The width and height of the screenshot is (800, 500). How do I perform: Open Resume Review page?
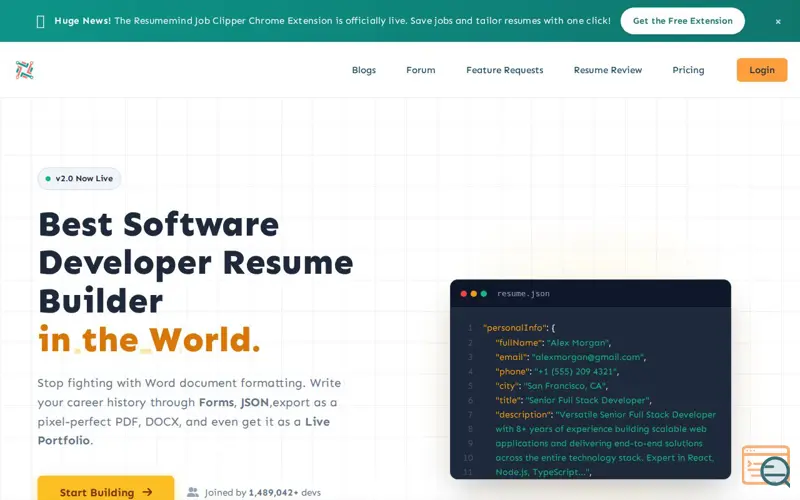(608, 70)
